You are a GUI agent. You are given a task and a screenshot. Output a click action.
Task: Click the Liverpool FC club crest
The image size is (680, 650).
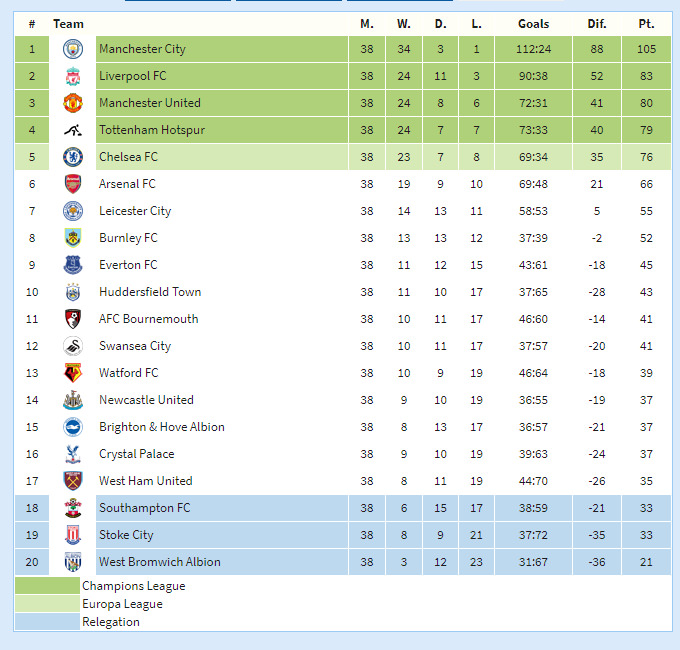pos(73,76)
